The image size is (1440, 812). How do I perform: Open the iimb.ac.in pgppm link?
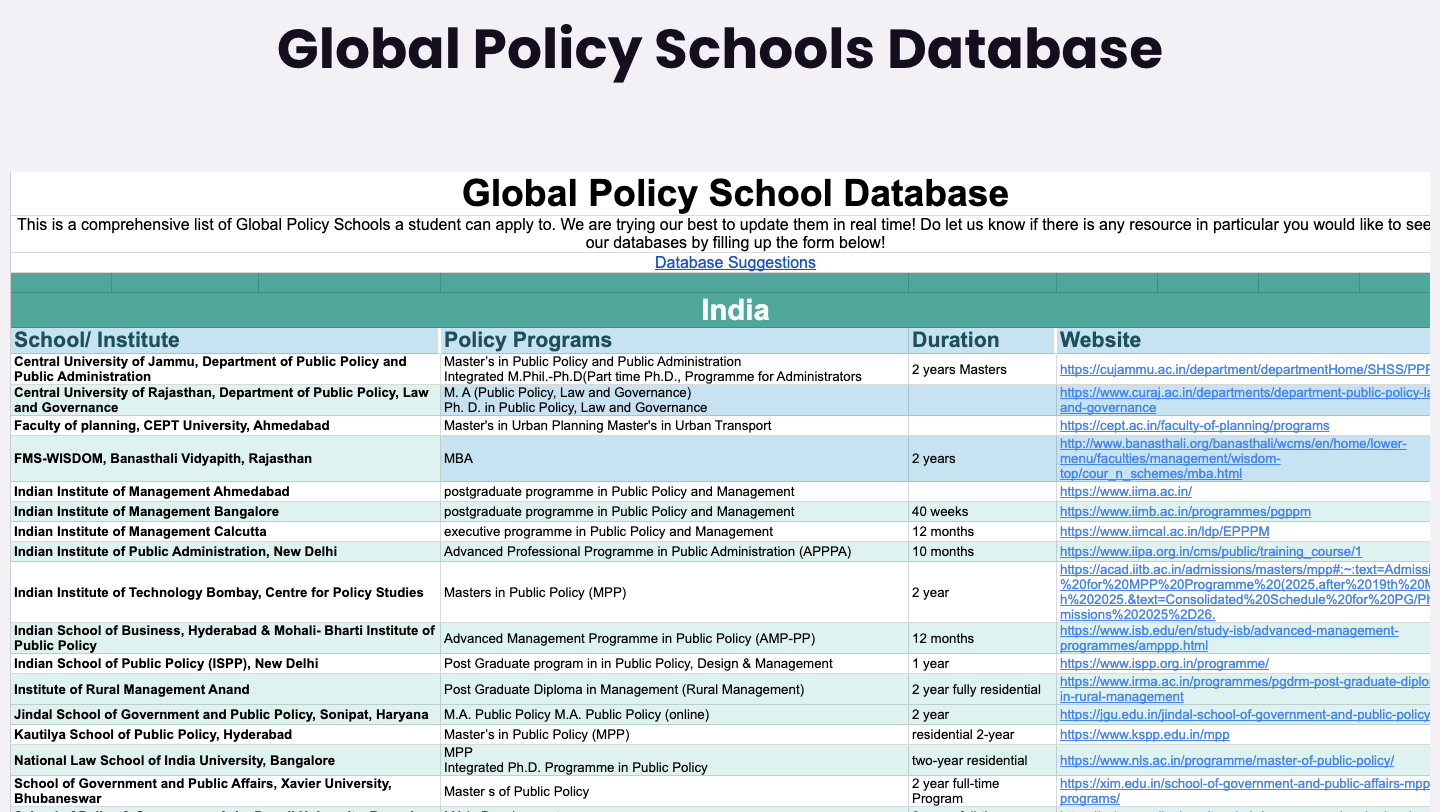[1185, 511]
